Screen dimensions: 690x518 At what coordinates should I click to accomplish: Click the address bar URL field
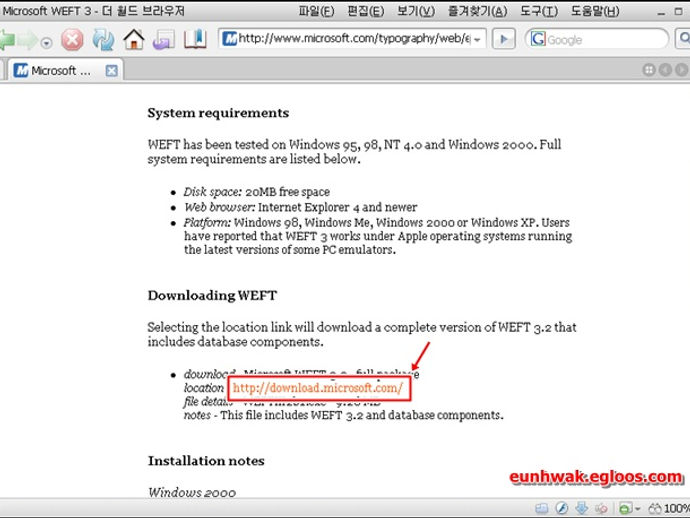[353, 39]
